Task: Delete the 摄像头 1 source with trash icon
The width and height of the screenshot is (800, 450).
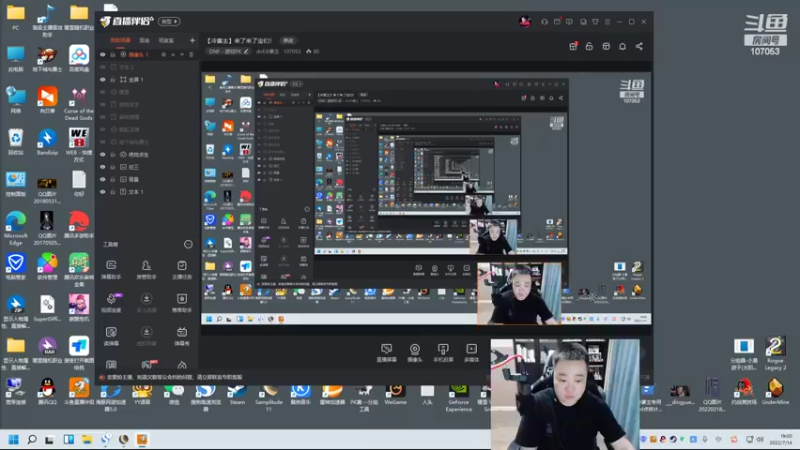Action: [191, 55]
